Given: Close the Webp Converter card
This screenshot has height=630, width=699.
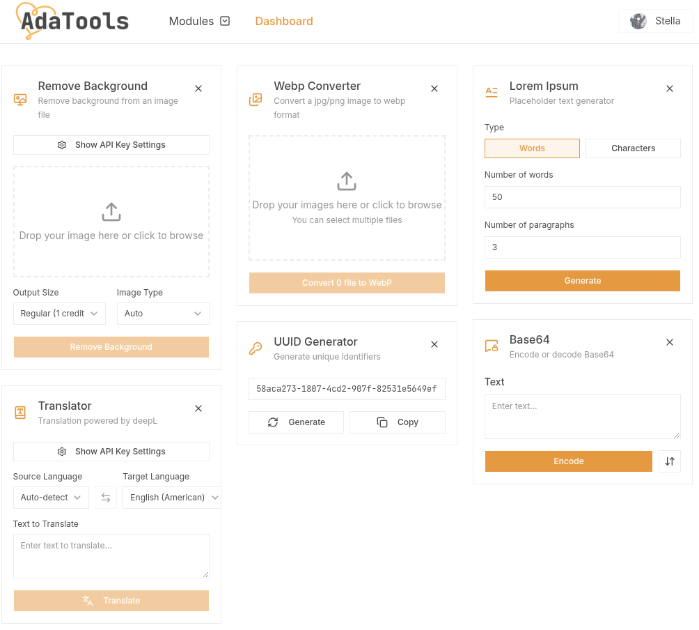Looking at the screenshot, I should point(434,89).
